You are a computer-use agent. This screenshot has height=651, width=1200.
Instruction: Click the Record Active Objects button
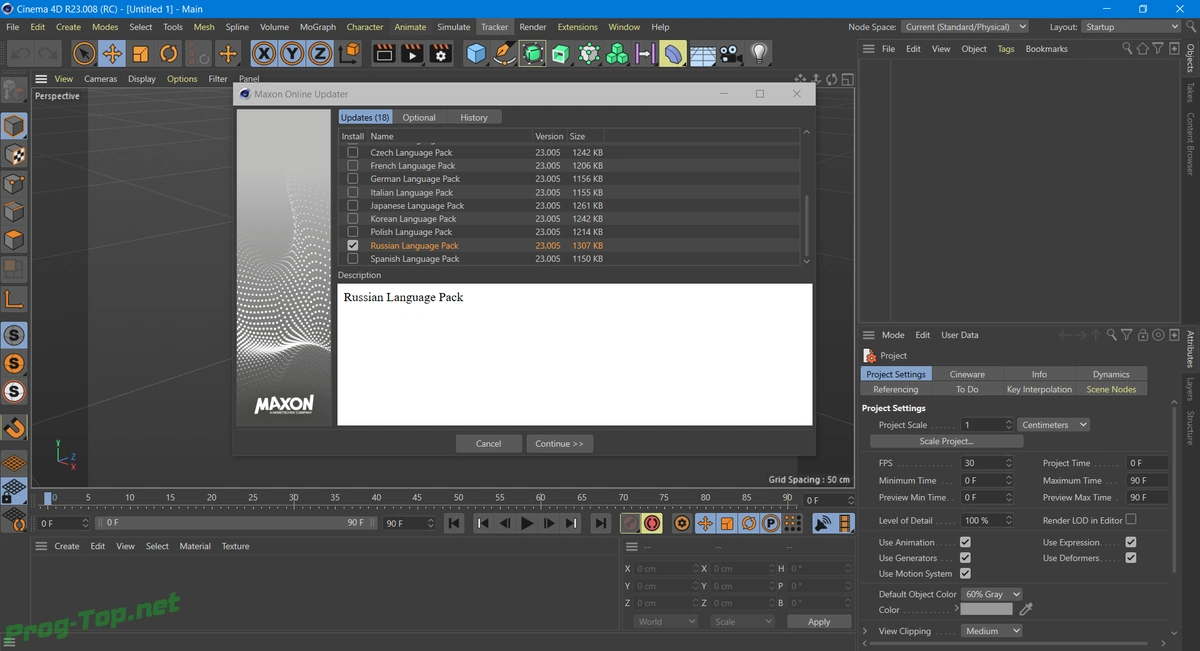pos(630,523)
